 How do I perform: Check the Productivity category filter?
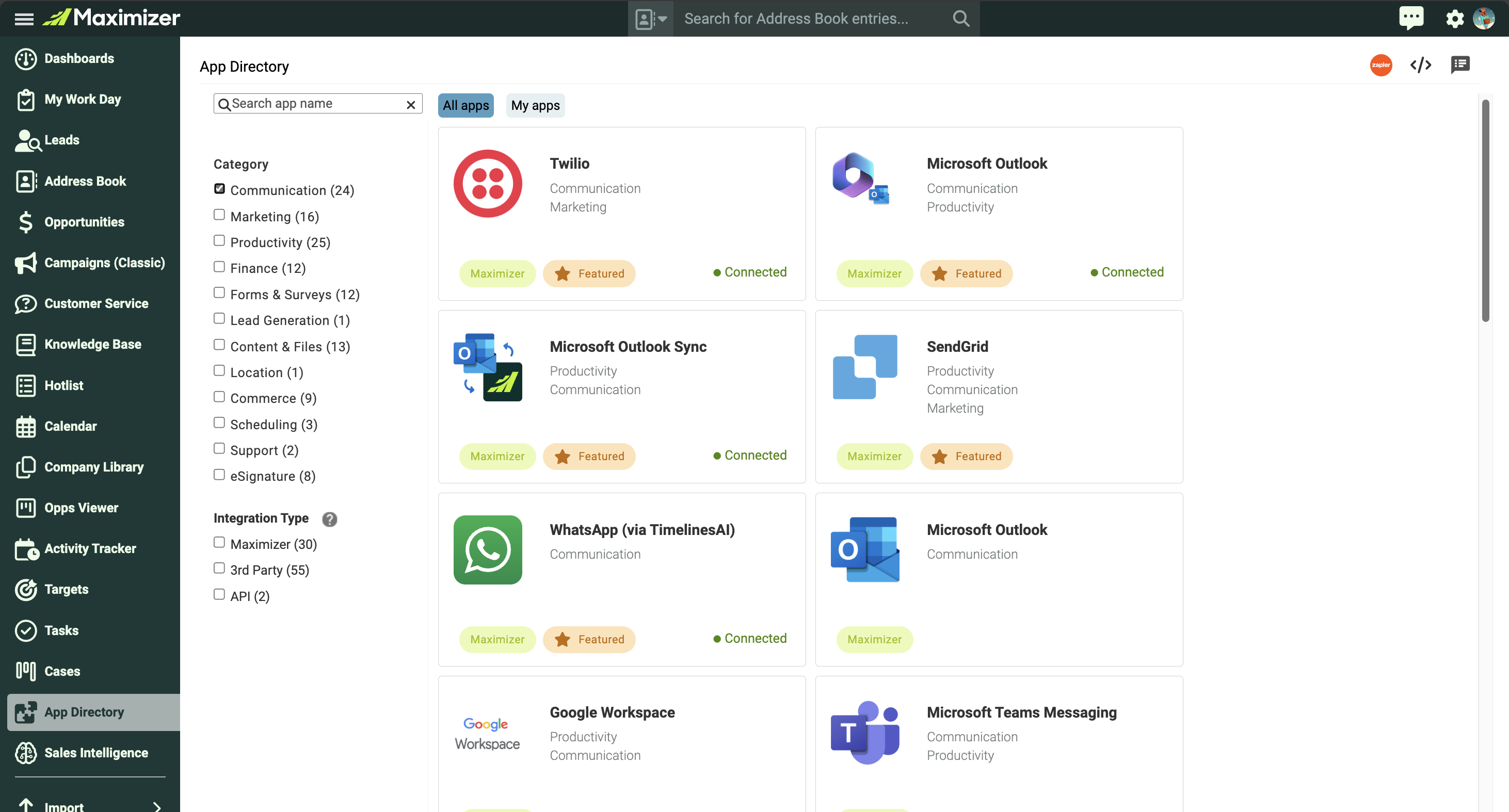(x=219, y=240)
